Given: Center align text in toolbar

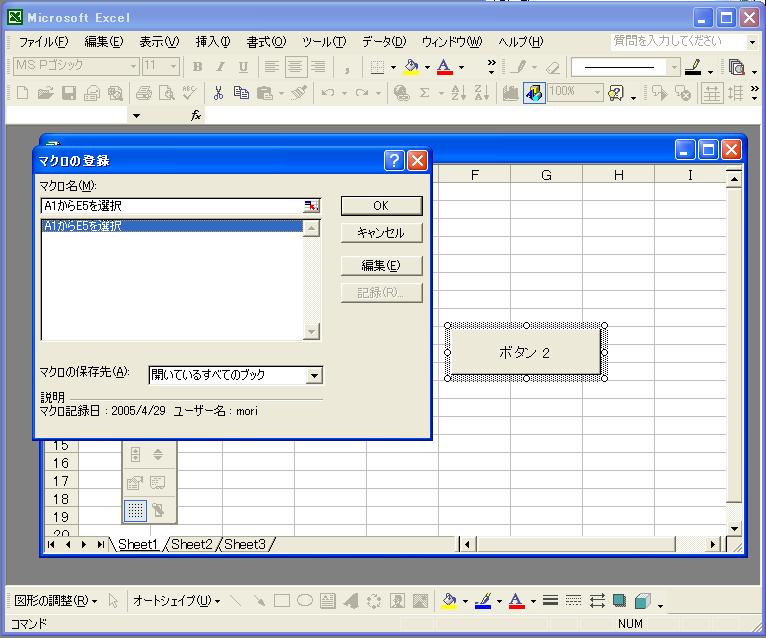Looking at the screenshot, I should [x=295, y=66].
